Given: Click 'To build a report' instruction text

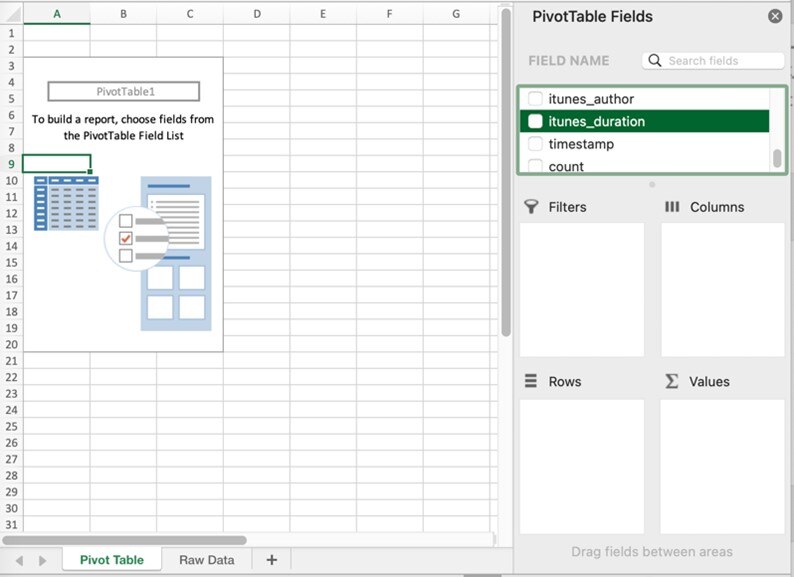Looking at the screenshot, I should [x=123, y=127].
